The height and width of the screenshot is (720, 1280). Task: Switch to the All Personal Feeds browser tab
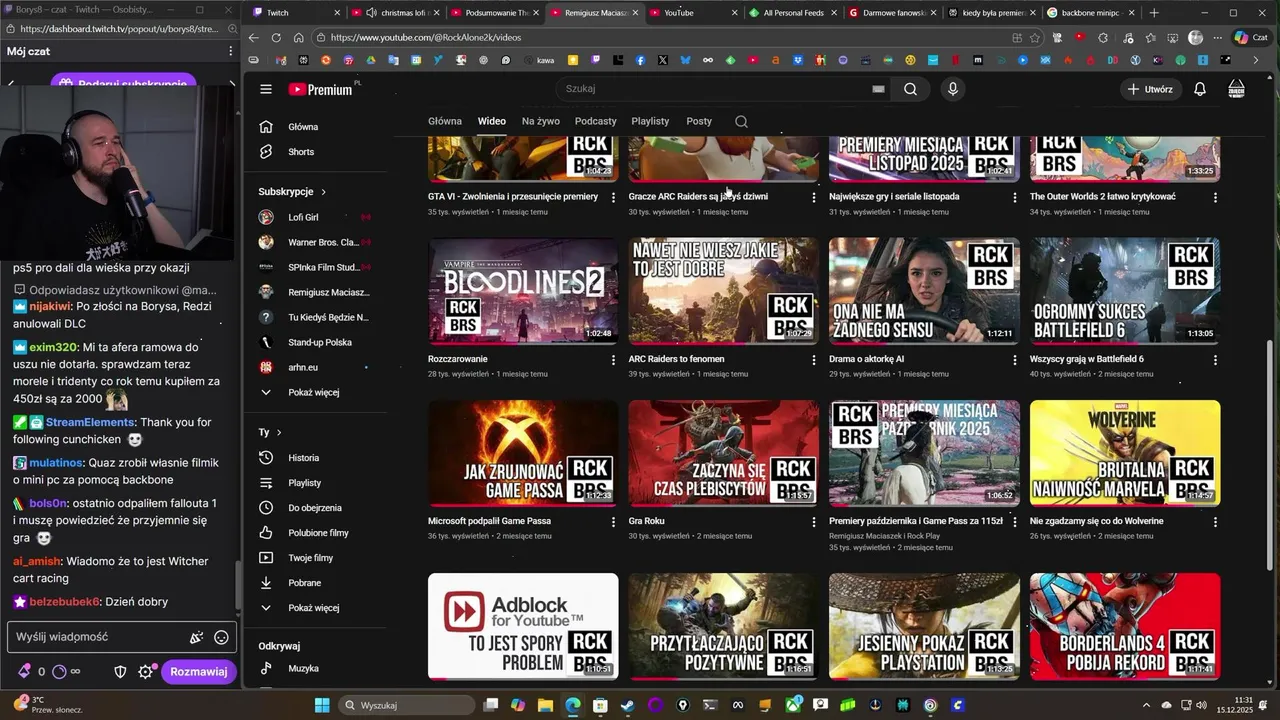(792, 13)
